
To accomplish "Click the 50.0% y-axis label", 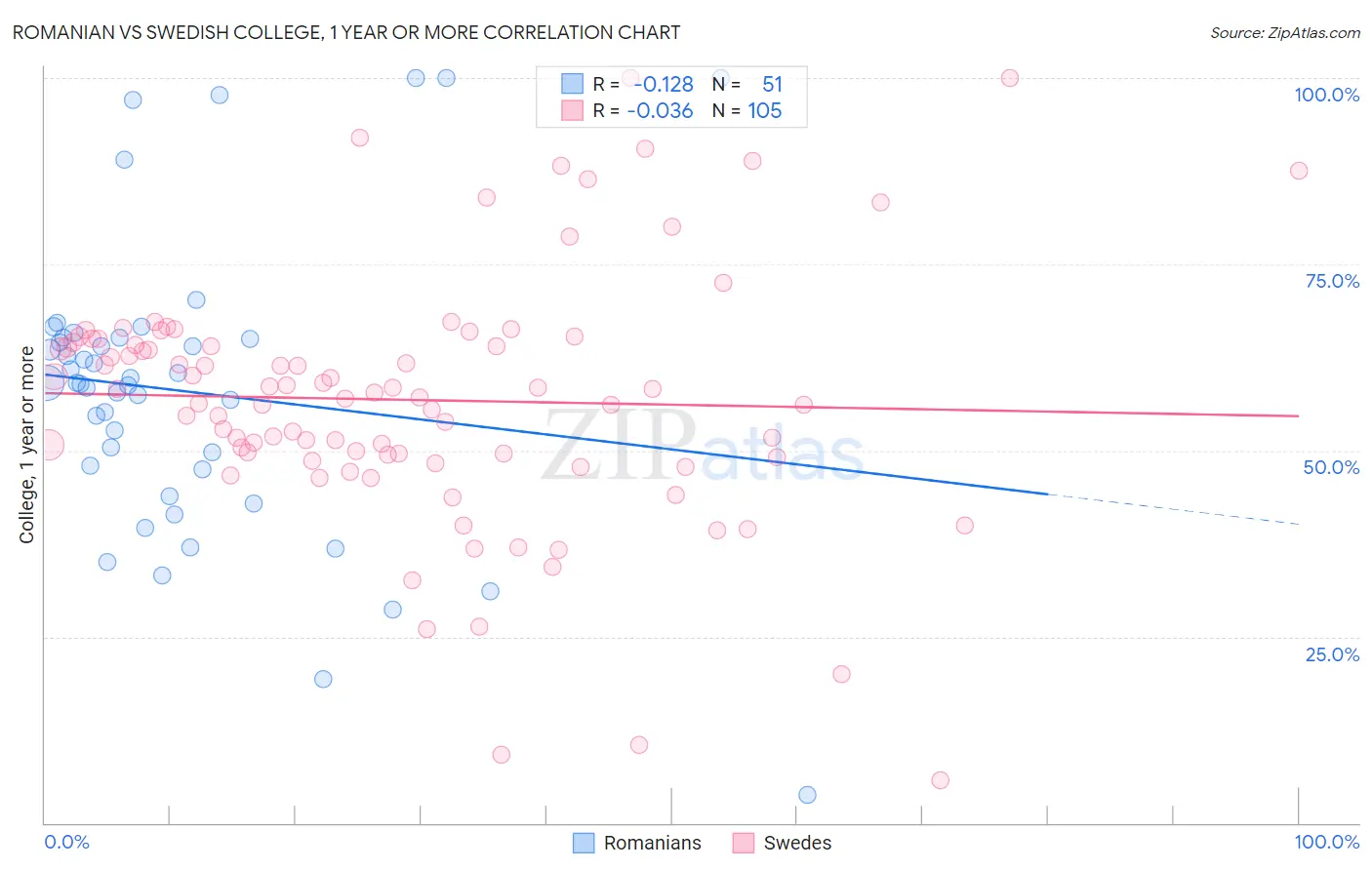I will coord(1331,467).
